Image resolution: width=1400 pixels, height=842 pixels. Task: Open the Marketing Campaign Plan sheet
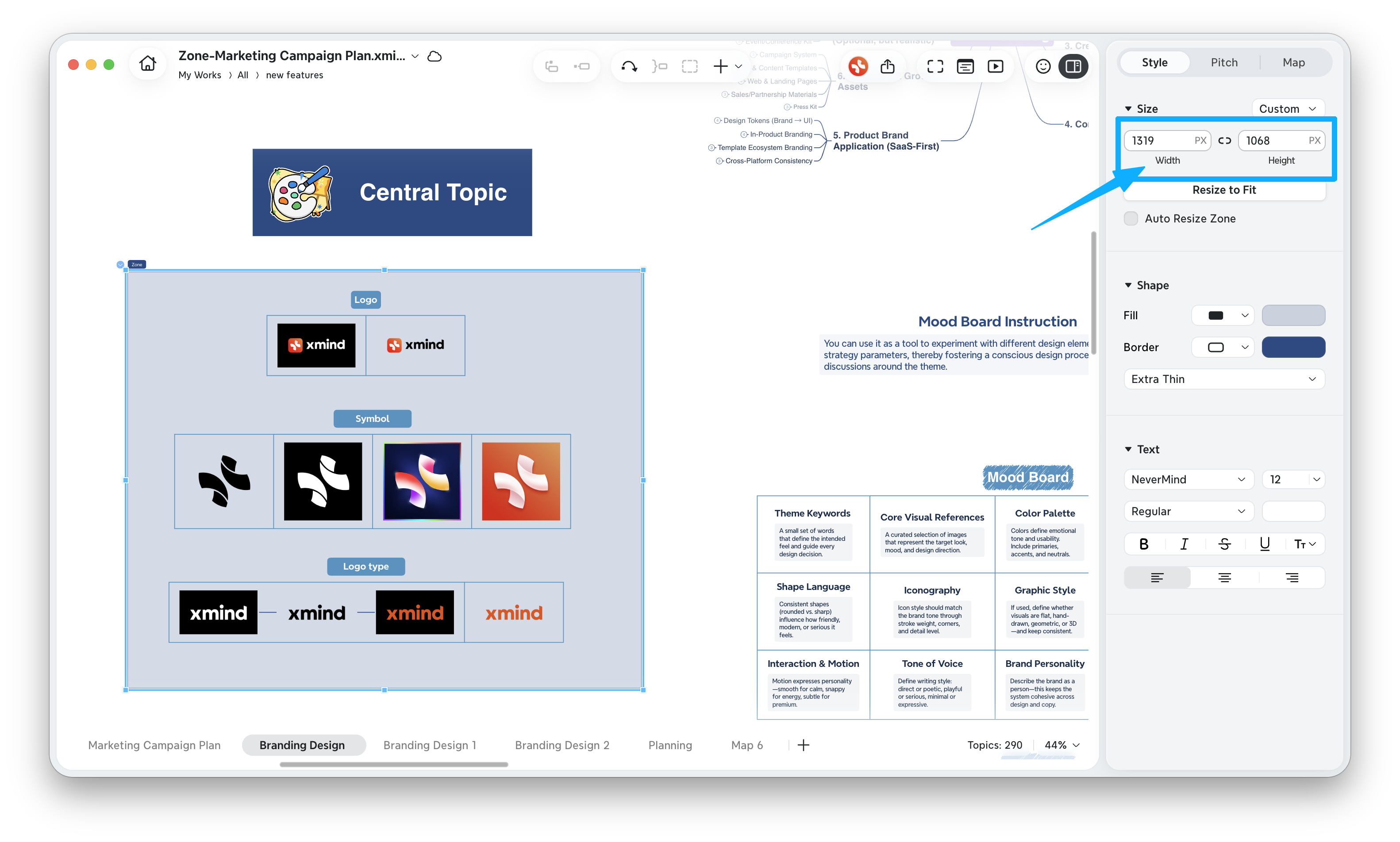154,746
